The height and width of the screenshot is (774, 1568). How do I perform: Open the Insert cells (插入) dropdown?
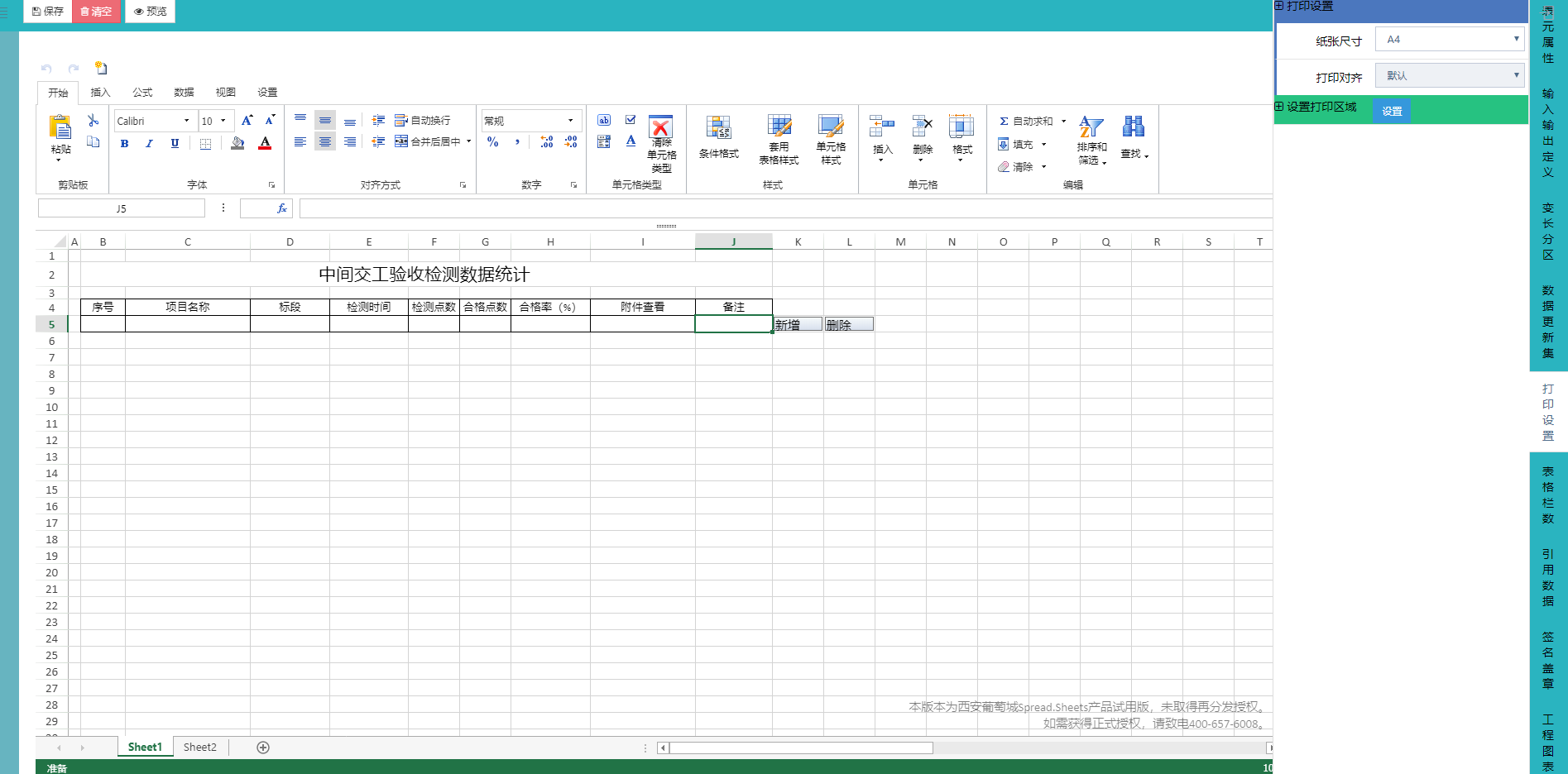(883, 138)
